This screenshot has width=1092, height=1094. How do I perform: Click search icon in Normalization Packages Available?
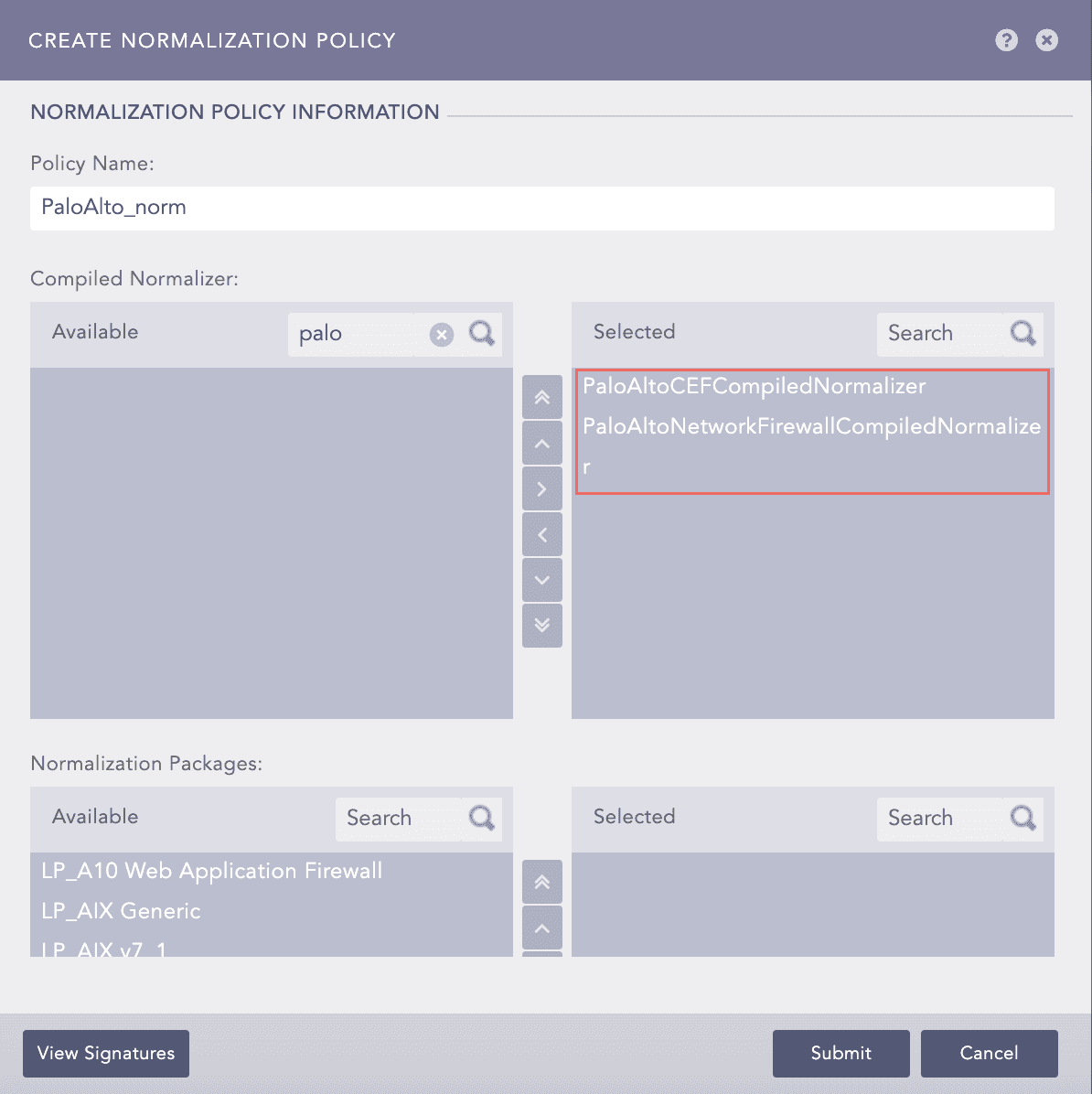(481, 818)
